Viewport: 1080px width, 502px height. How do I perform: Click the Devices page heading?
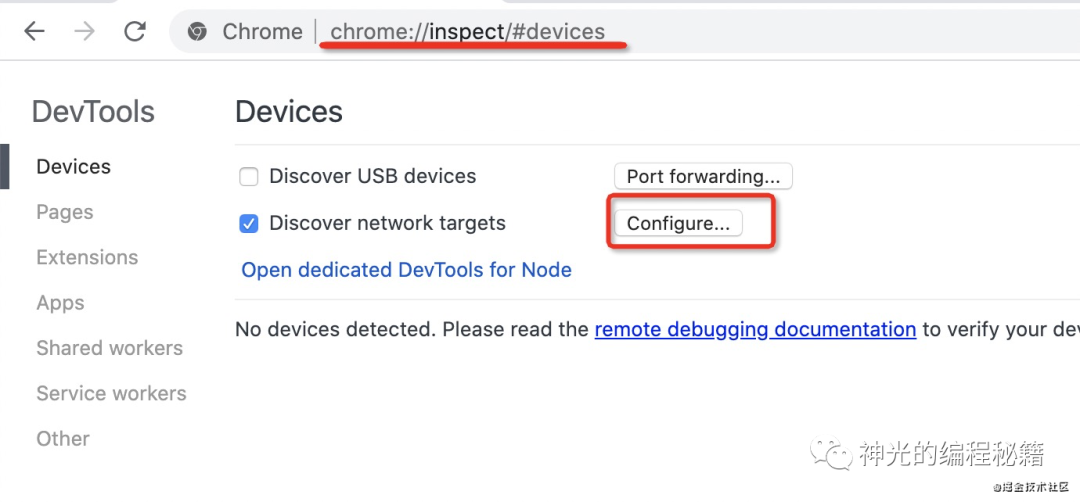289,112
